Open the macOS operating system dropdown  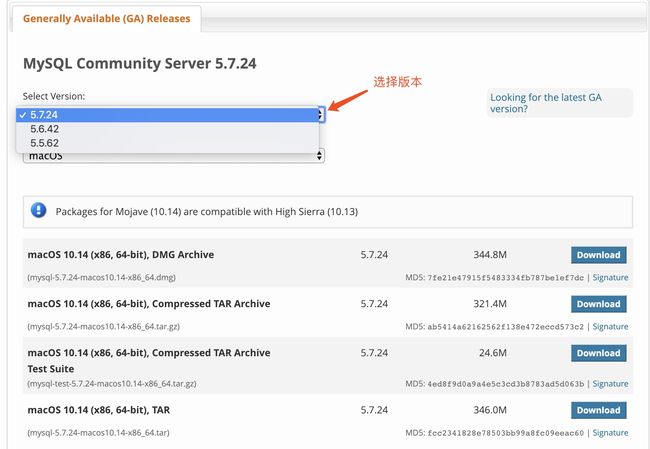(x=174, y=156)
